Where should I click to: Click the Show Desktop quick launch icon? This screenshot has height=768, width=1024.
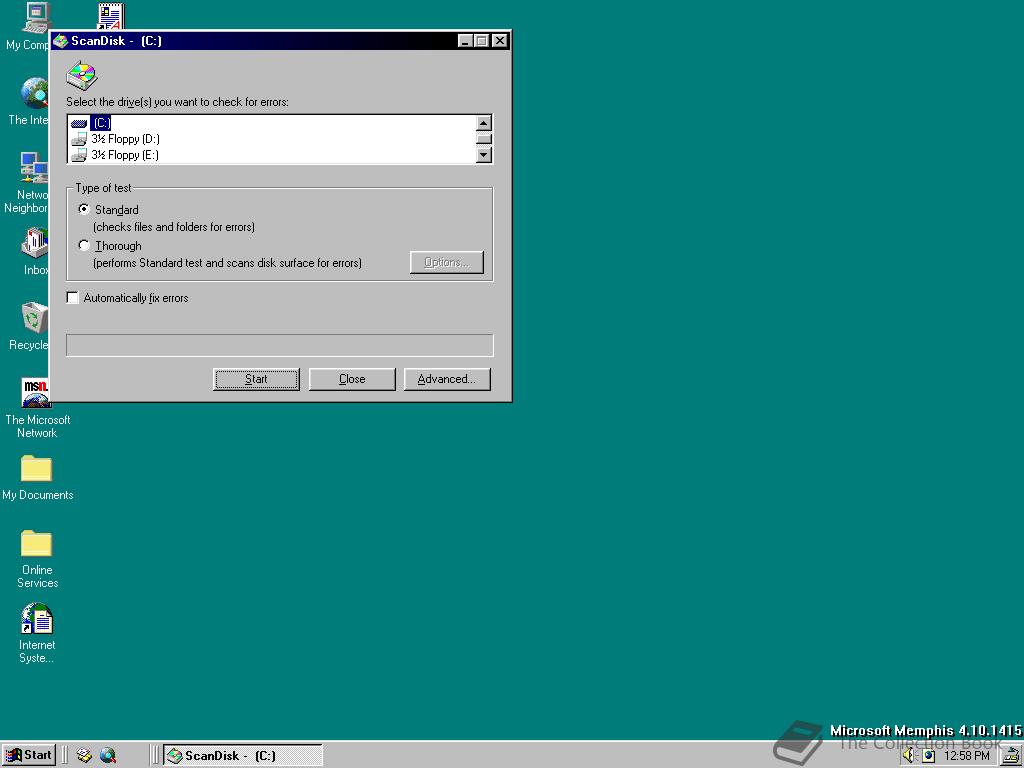[84, 756]
